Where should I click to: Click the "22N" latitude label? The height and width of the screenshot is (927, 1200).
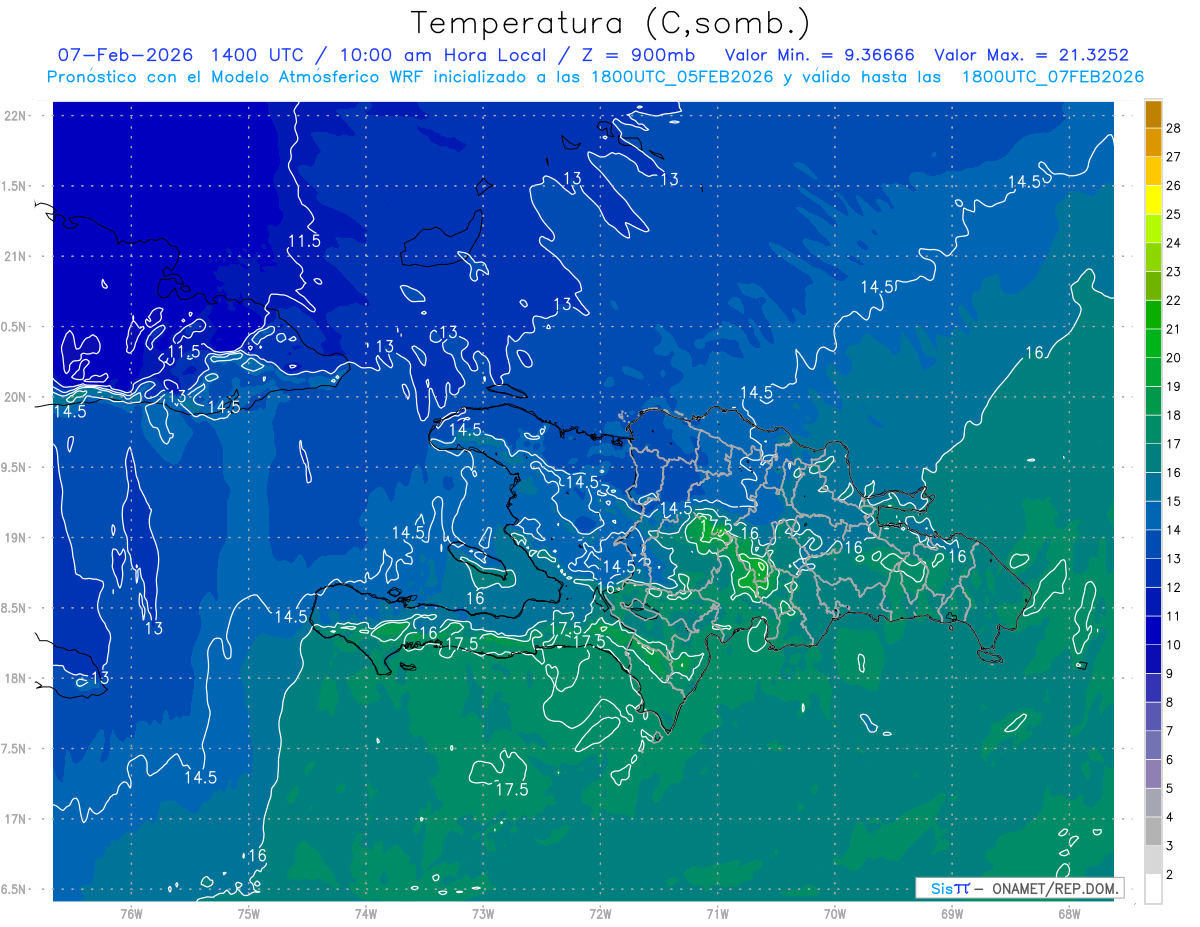tap(17, 116)
